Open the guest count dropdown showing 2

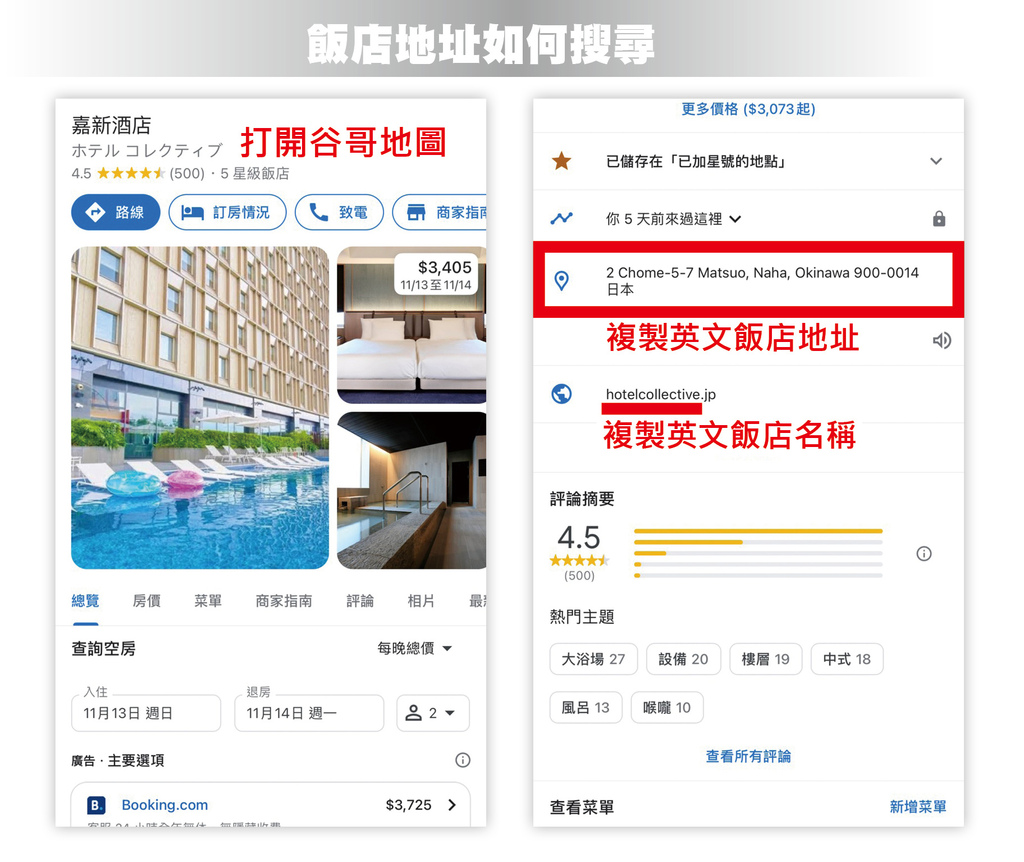(433, 713)
